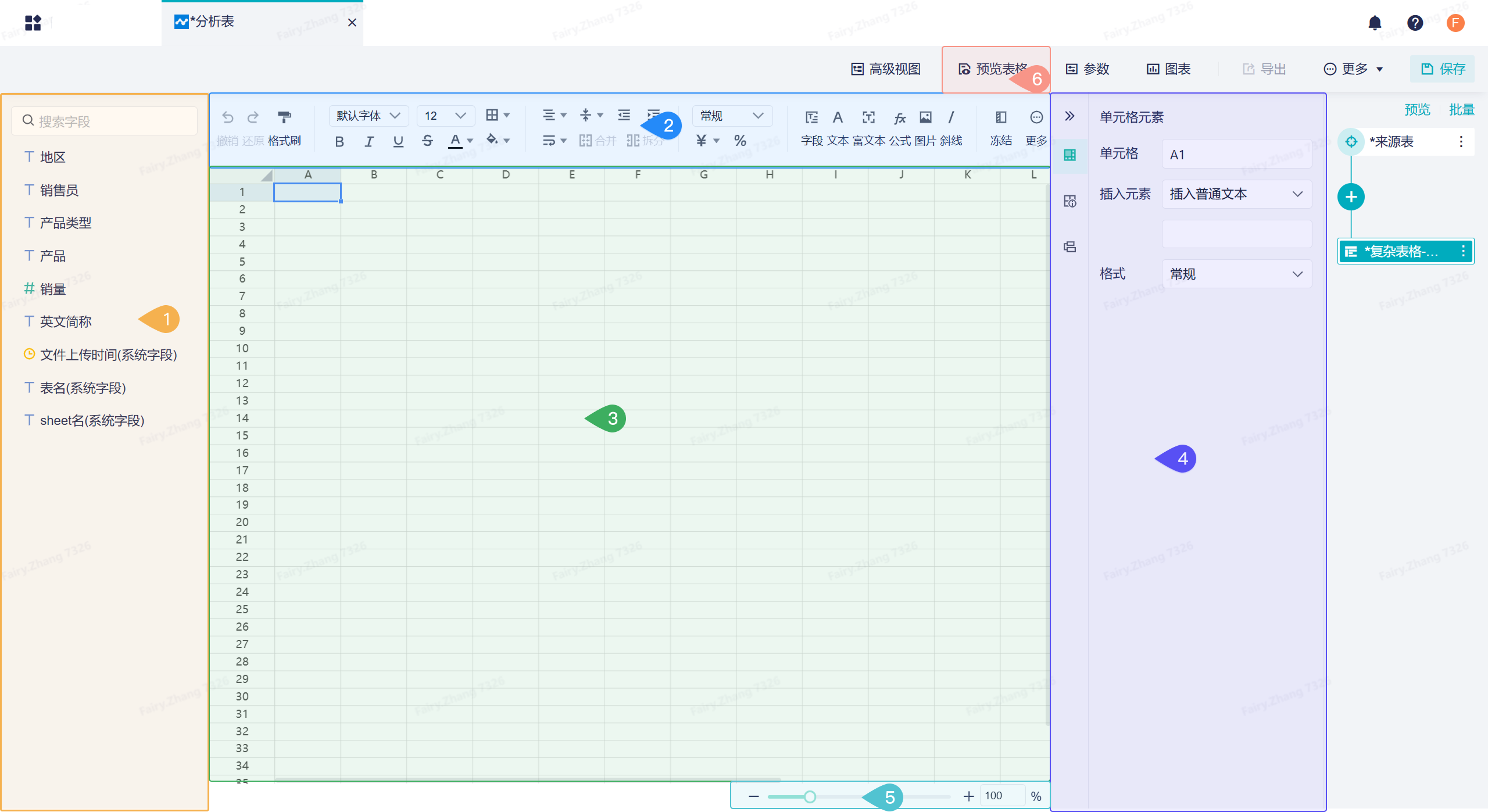Click the format painter (格式刷) icon

coord(284,117)
